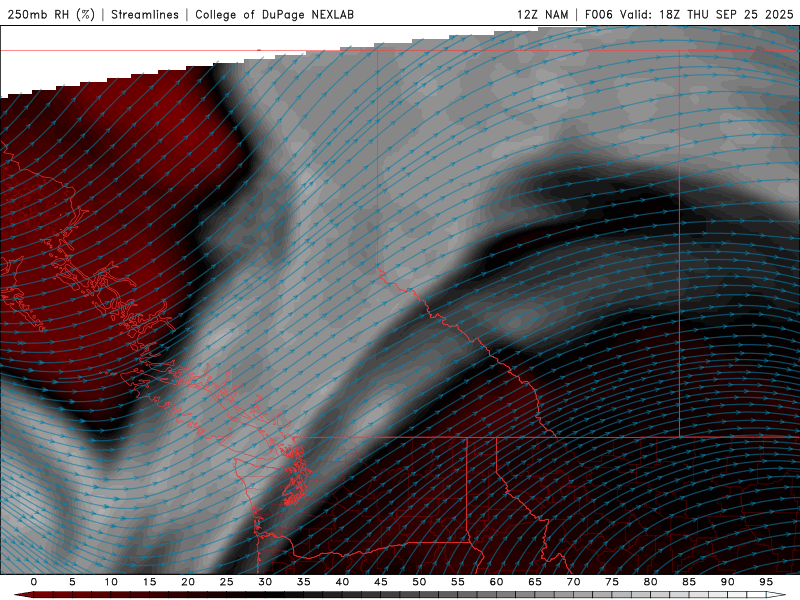Click the colorbar label '45'
The height and width of the screenshot is (600, 800).
coord(381,582)
